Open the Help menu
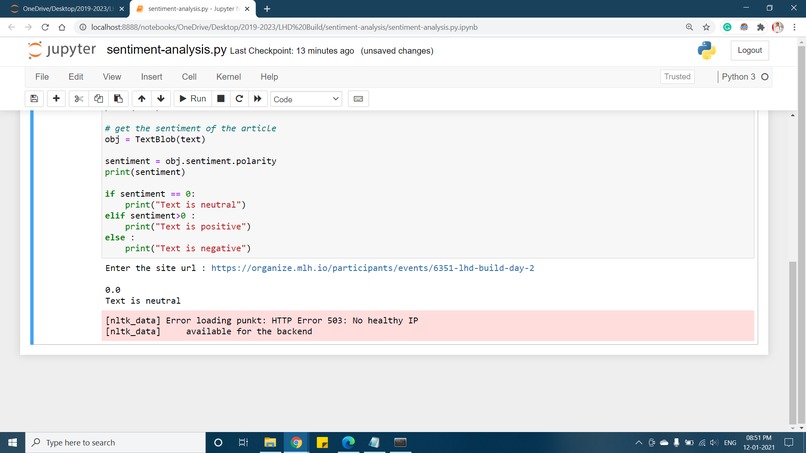The height and width of the screenshot is (453, 806). pyautogui.click(x=269, y=77)
